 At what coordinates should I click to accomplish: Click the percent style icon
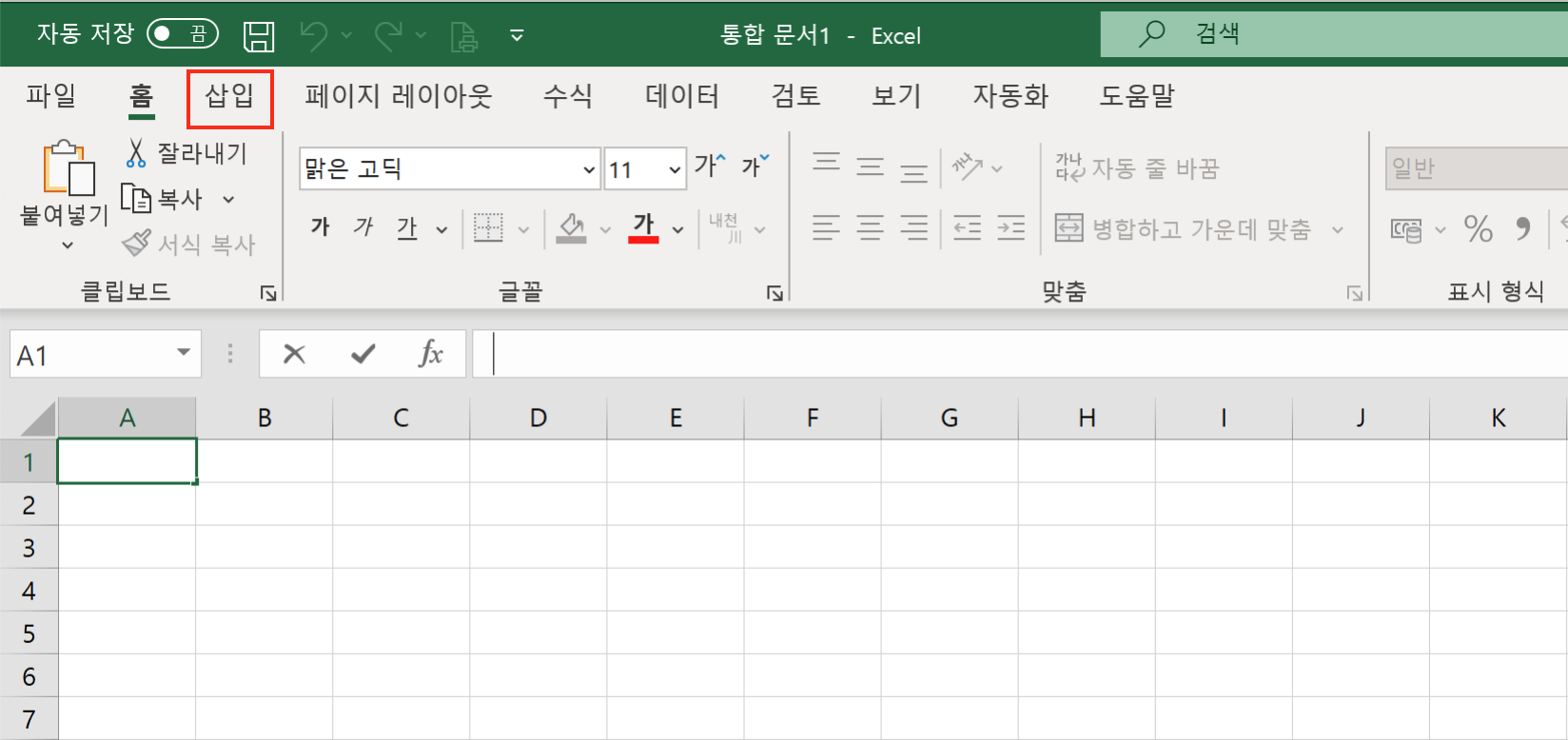coord(1479,229)
